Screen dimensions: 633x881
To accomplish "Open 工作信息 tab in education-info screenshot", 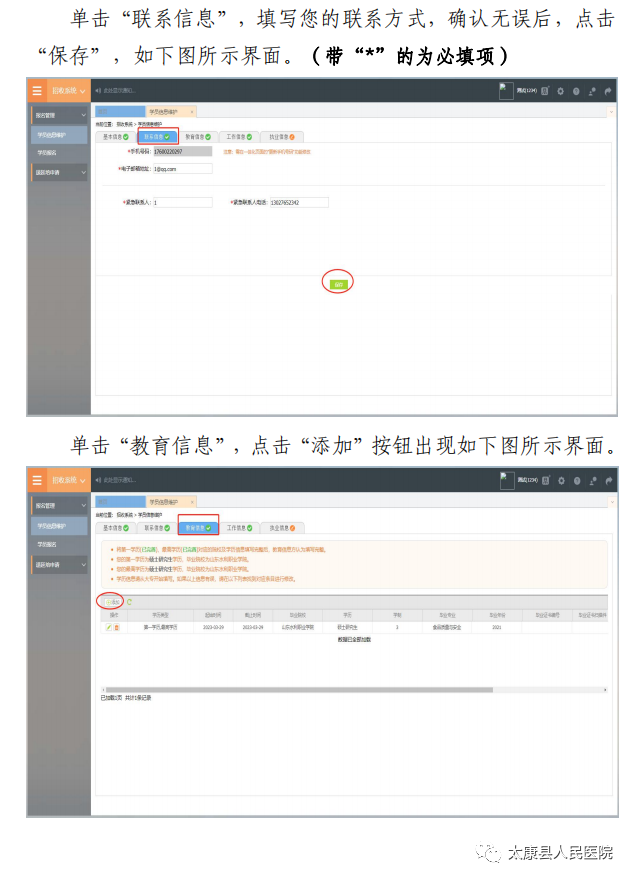I will point(239,528).
